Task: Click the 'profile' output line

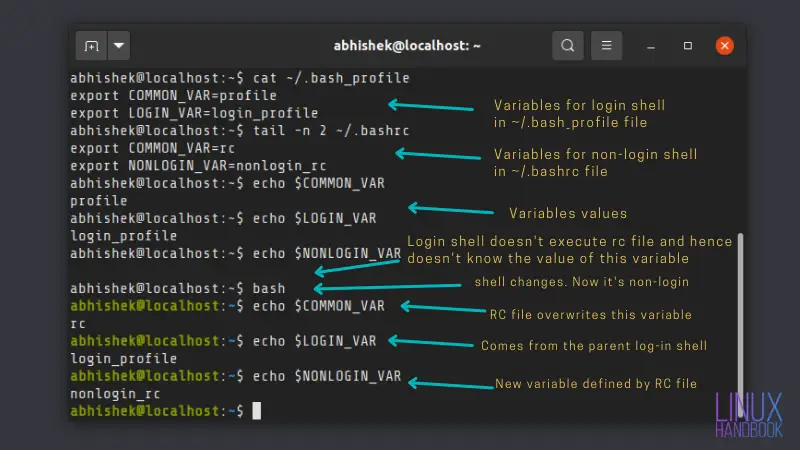Action: pyautogui.click(x=98, y=201)
